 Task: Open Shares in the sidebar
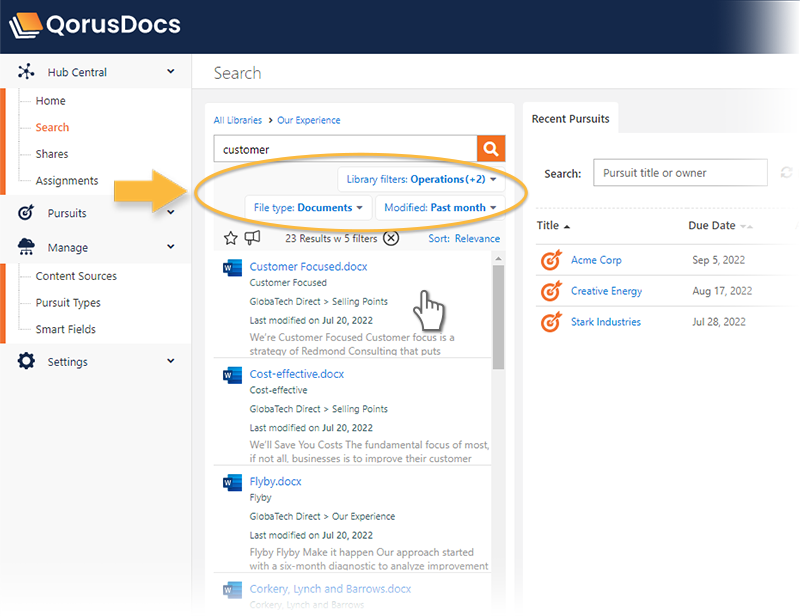pos(52,154)
